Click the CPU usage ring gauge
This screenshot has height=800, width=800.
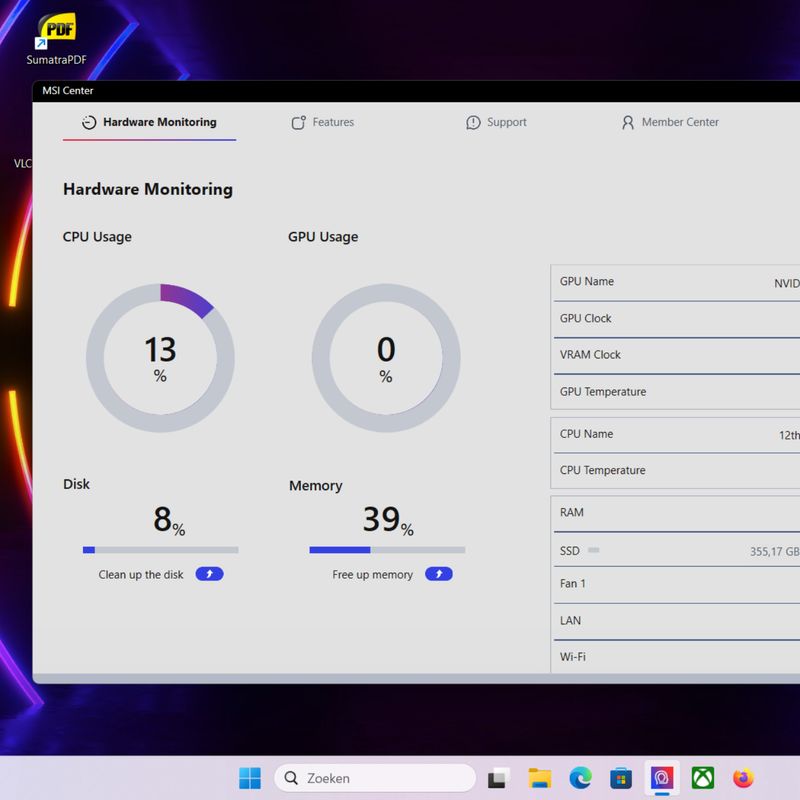160,358
